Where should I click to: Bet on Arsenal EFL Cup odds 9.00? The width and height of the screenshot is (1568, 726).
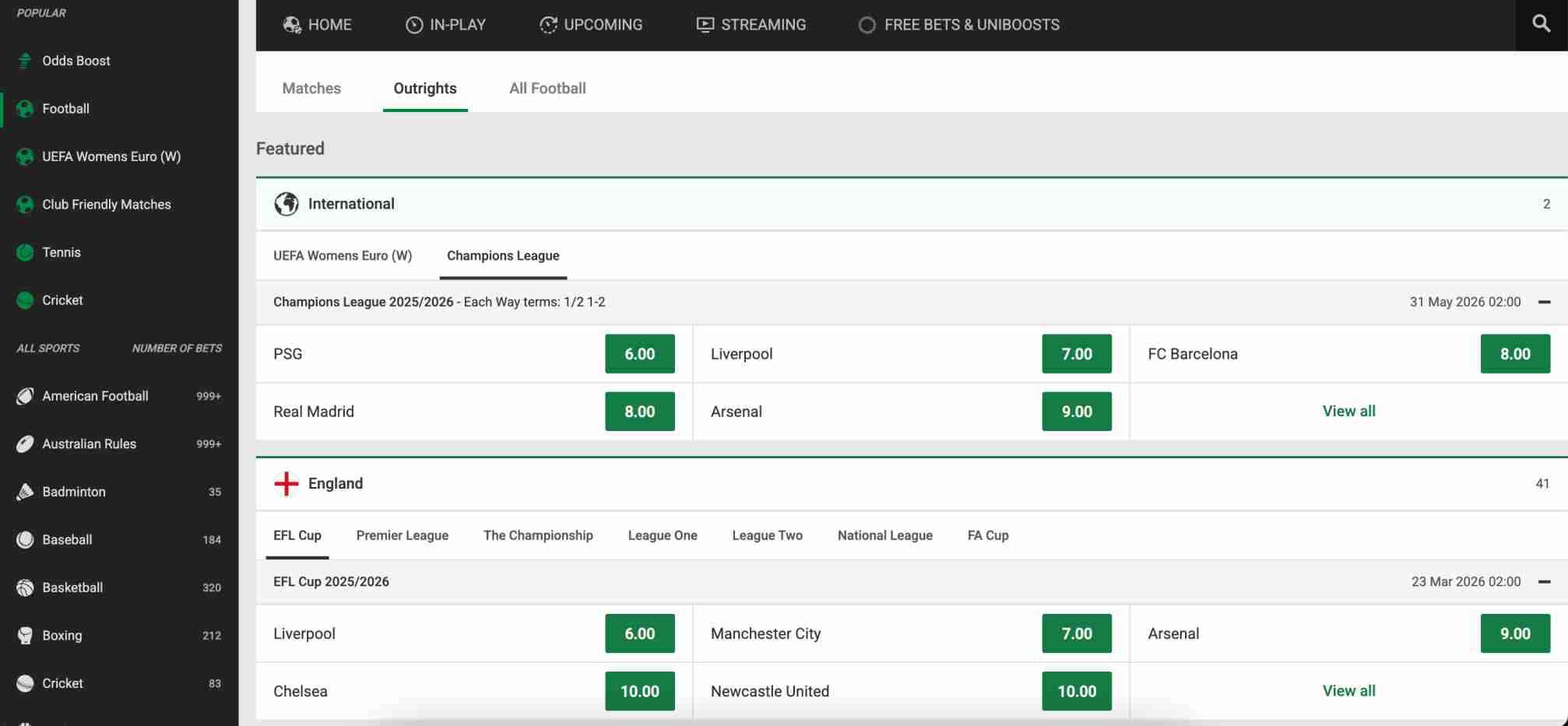pos(1515,634)
